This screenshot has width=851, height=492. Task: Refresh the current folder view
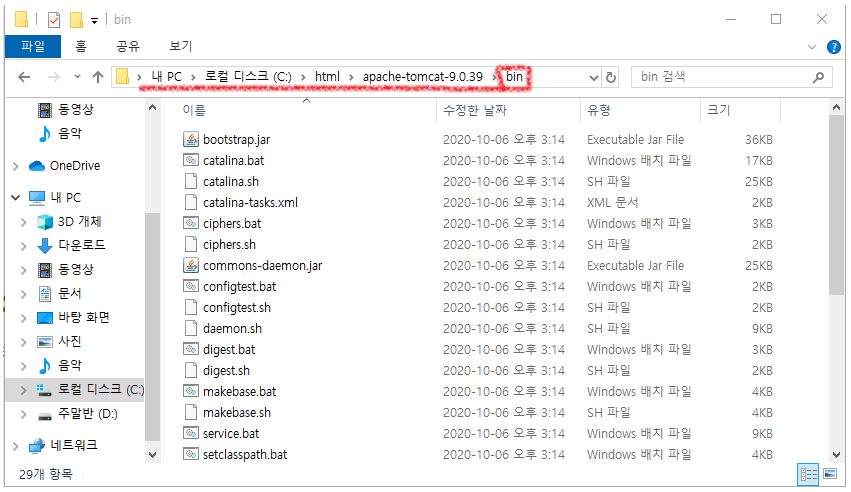pos(611,78)
